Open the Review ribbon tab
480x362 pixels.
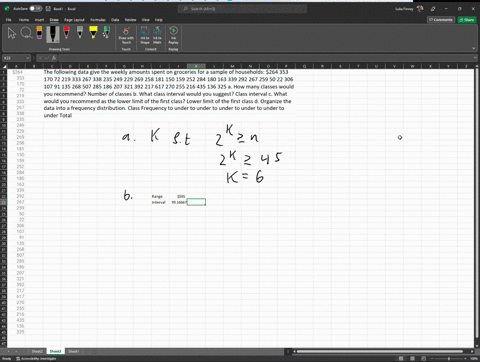(x=131, y=20)
